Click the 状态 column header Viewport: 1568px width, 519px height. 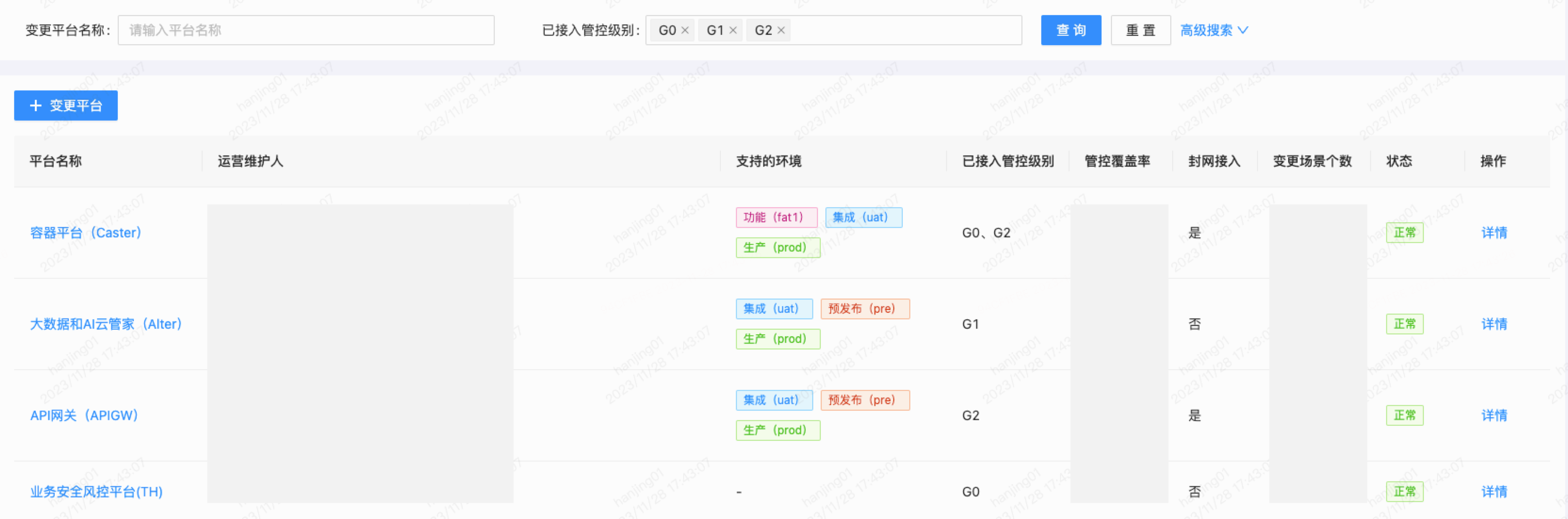[1399, 161]
